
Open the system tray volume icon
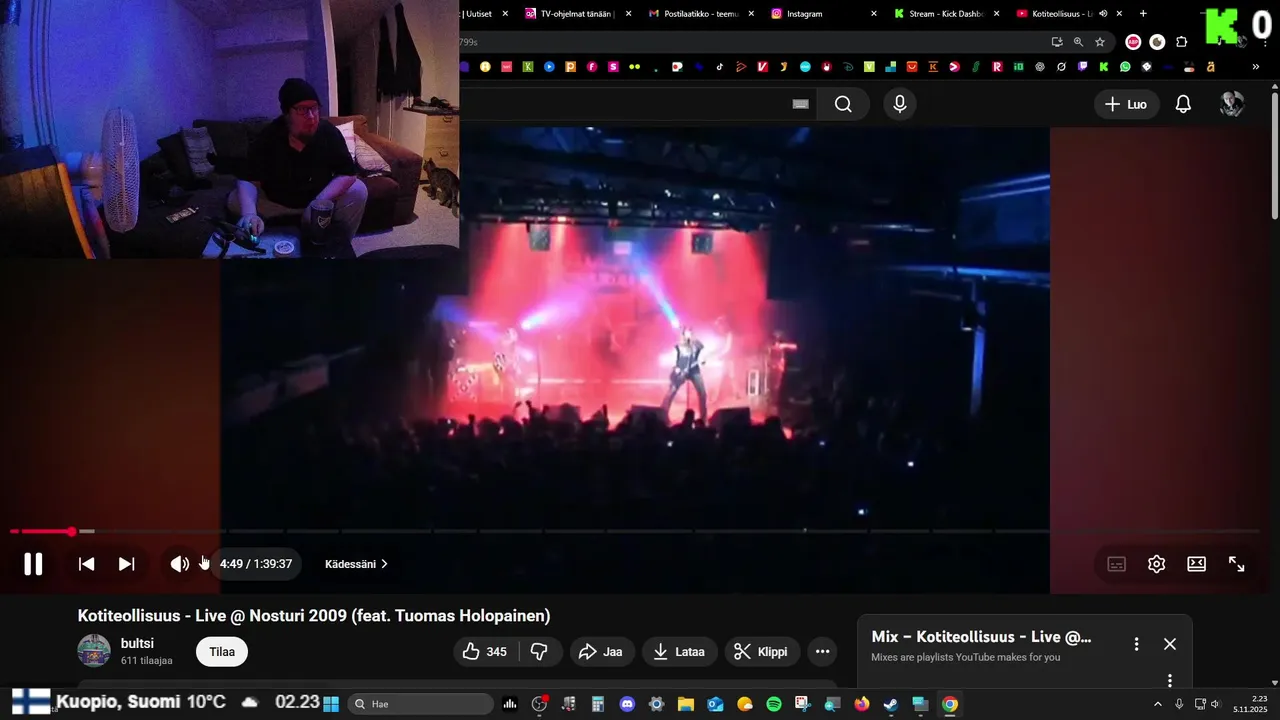click(1215, 704)
